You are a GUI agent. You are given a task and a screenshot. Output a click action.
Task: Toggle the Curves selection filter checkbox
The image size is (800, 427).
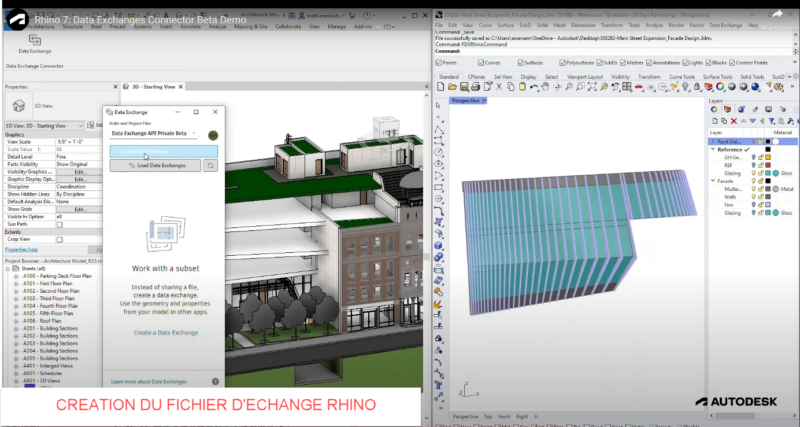[478, 62]
